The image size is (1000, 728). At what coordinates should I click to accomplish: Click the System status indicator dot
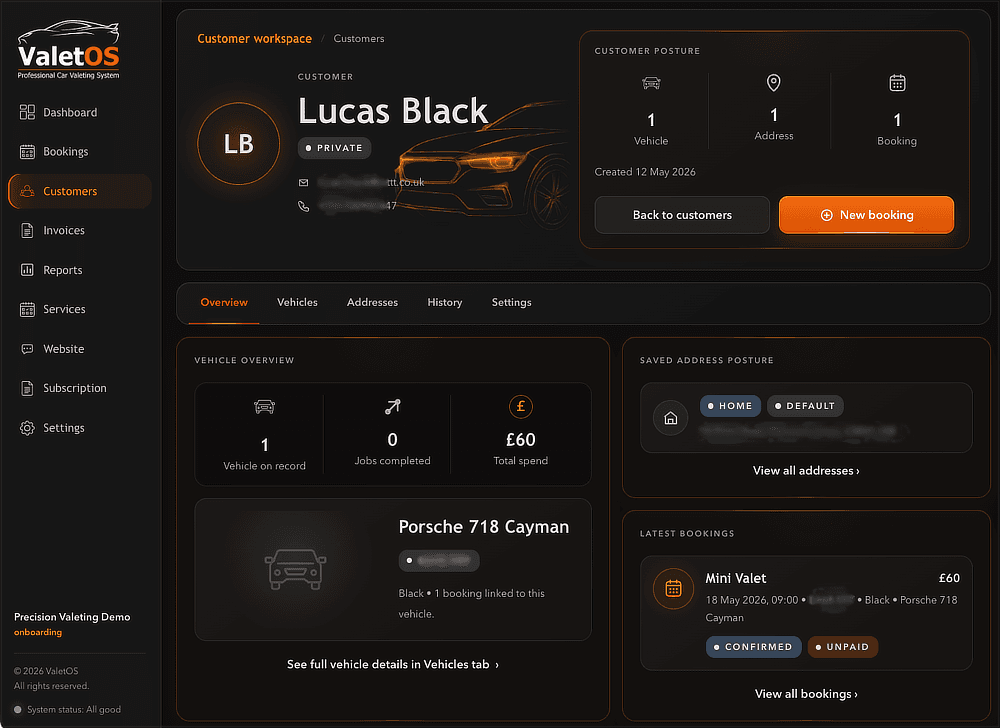tap(18, 710)
